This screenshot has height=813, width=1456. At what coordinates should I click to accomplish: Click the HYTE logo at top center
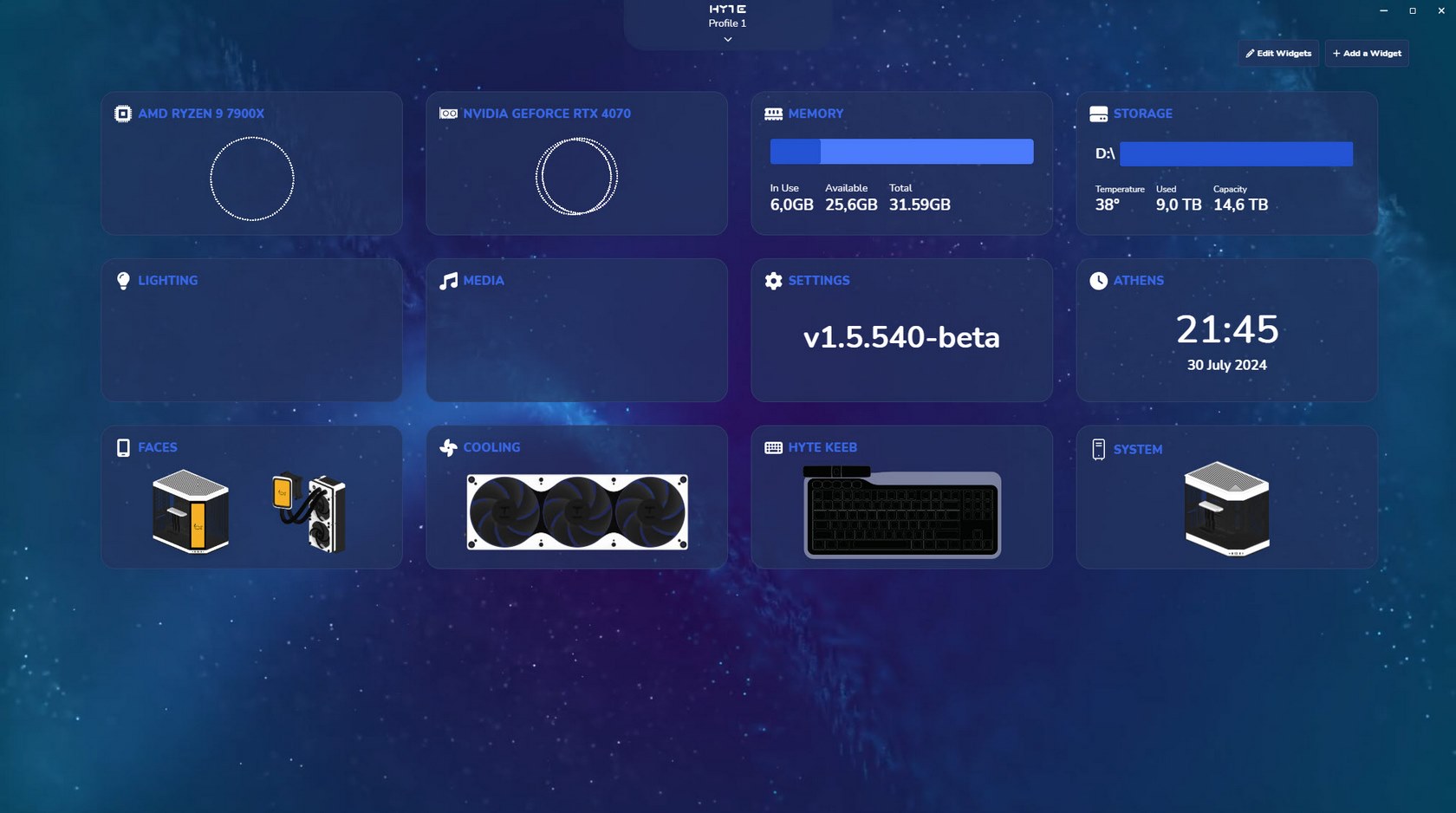(727, 9)
